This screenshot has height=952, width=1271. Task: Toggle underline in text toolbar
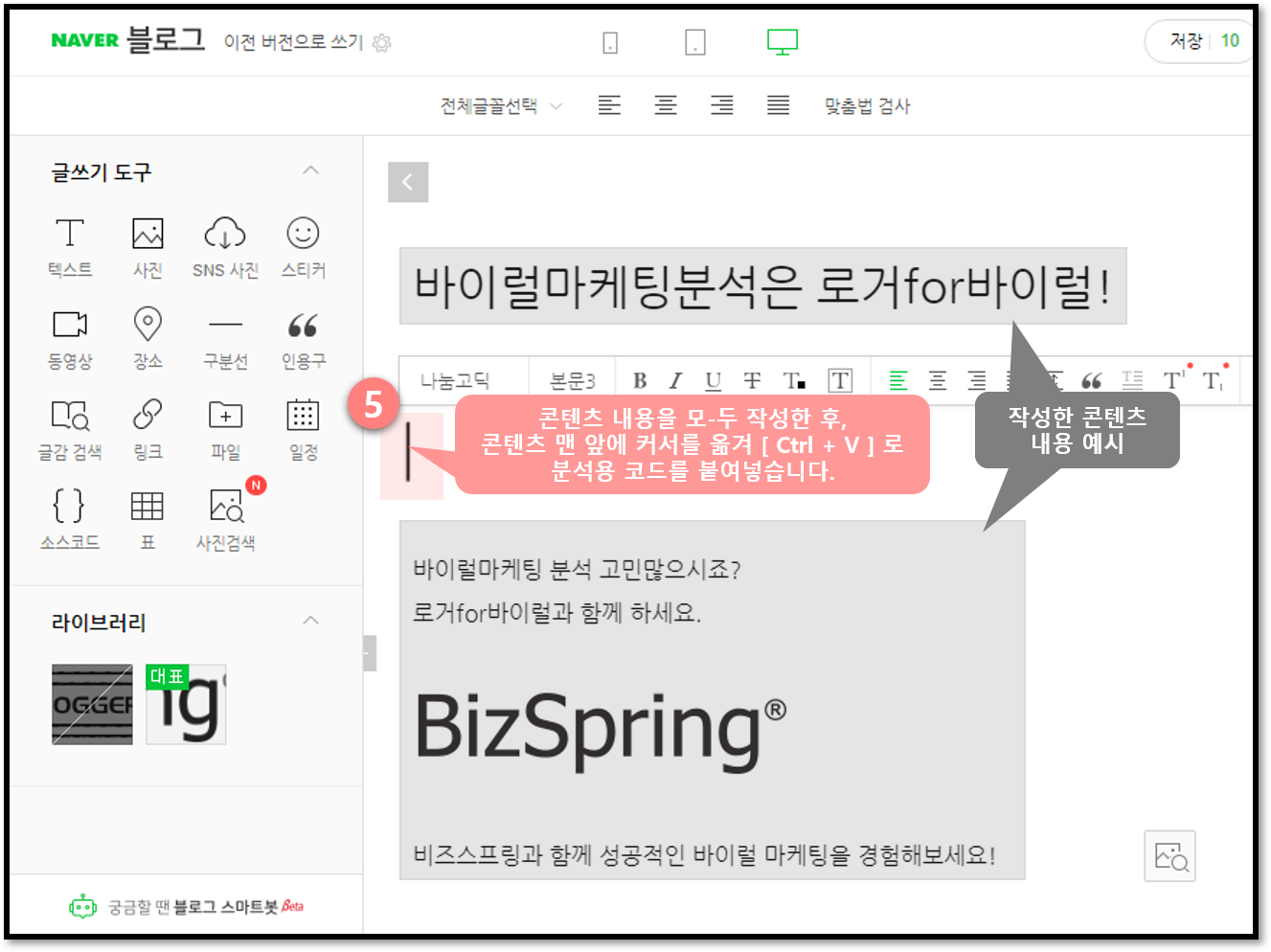point(714,381)
